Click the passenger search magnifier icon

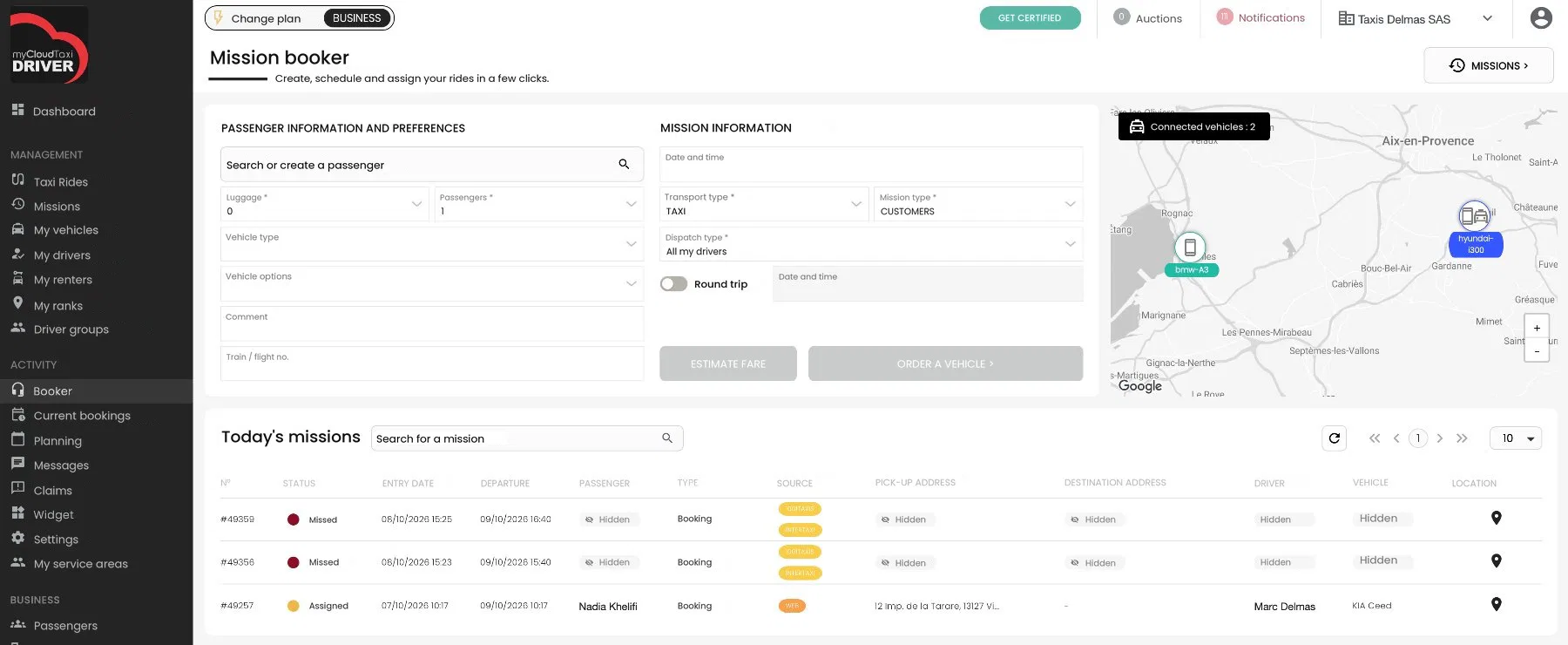(x=624, y=164)
